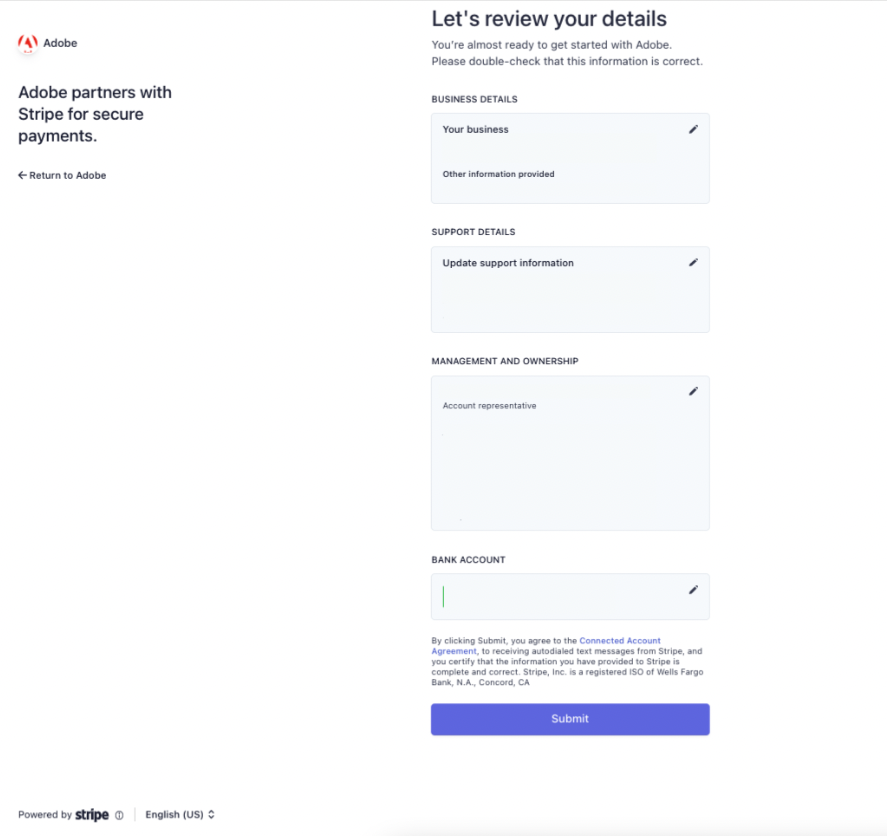Screen dimensions: 887x836
Task: Select the Your business title text
Action: [475, 130]
